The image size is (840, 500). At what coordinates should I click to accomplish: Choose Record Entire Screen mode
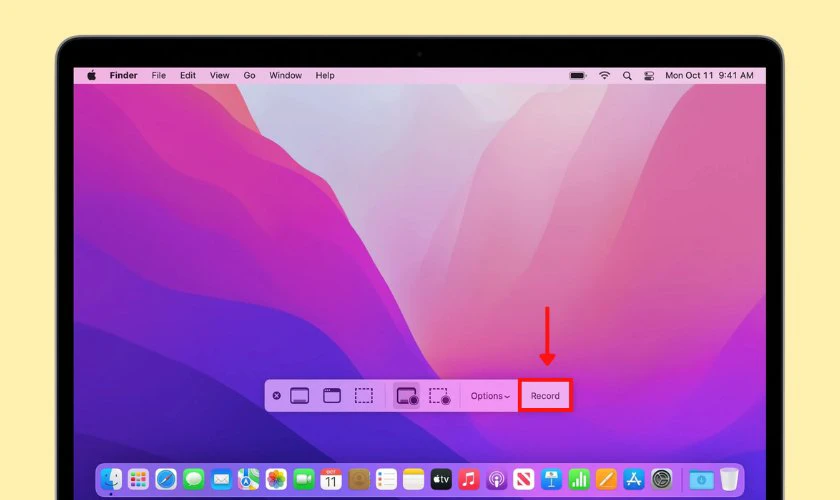407,396
